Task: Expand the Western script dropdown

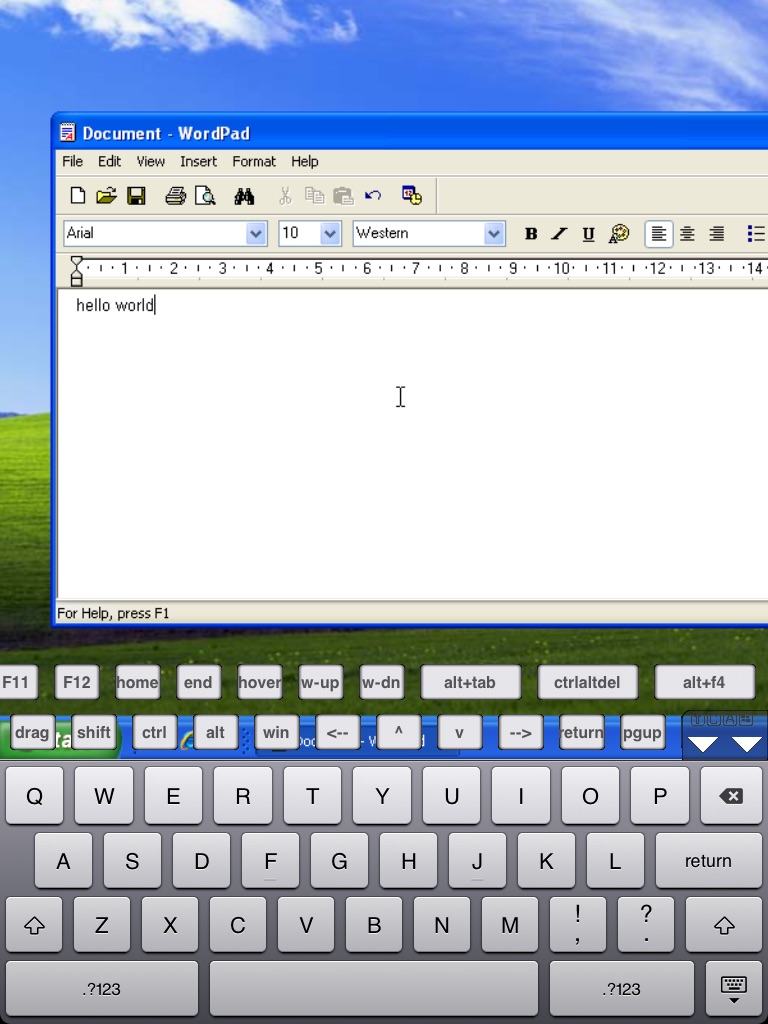Action: pos(494,234)
